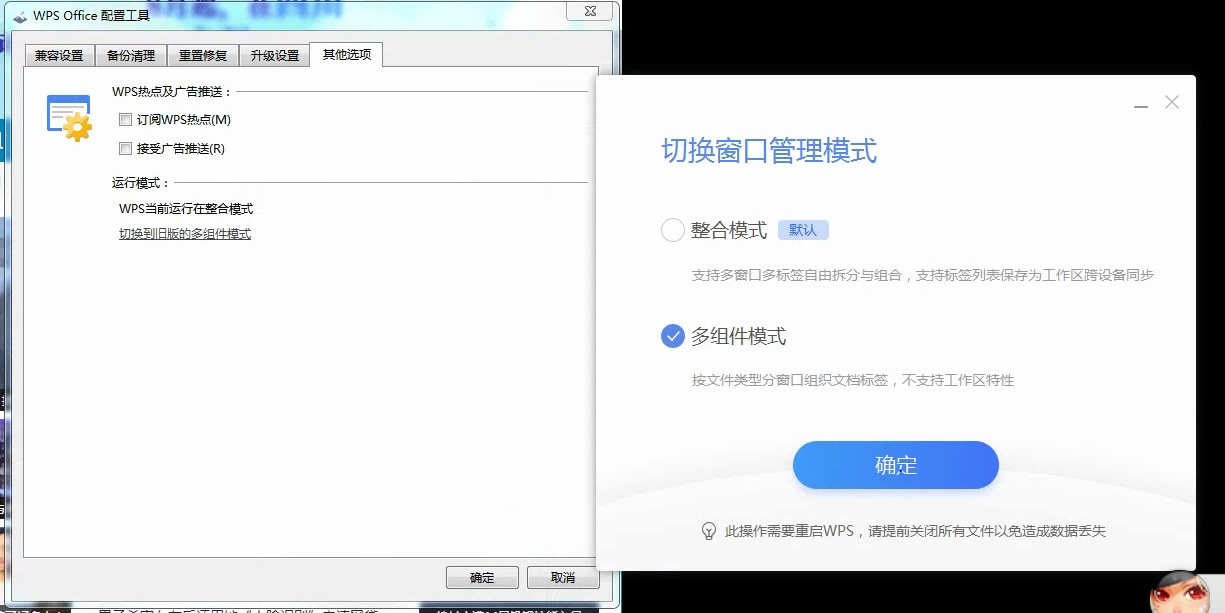
Task: Click the 切换到旧版的多组件模式 link
Action: [x=185, y=234]
